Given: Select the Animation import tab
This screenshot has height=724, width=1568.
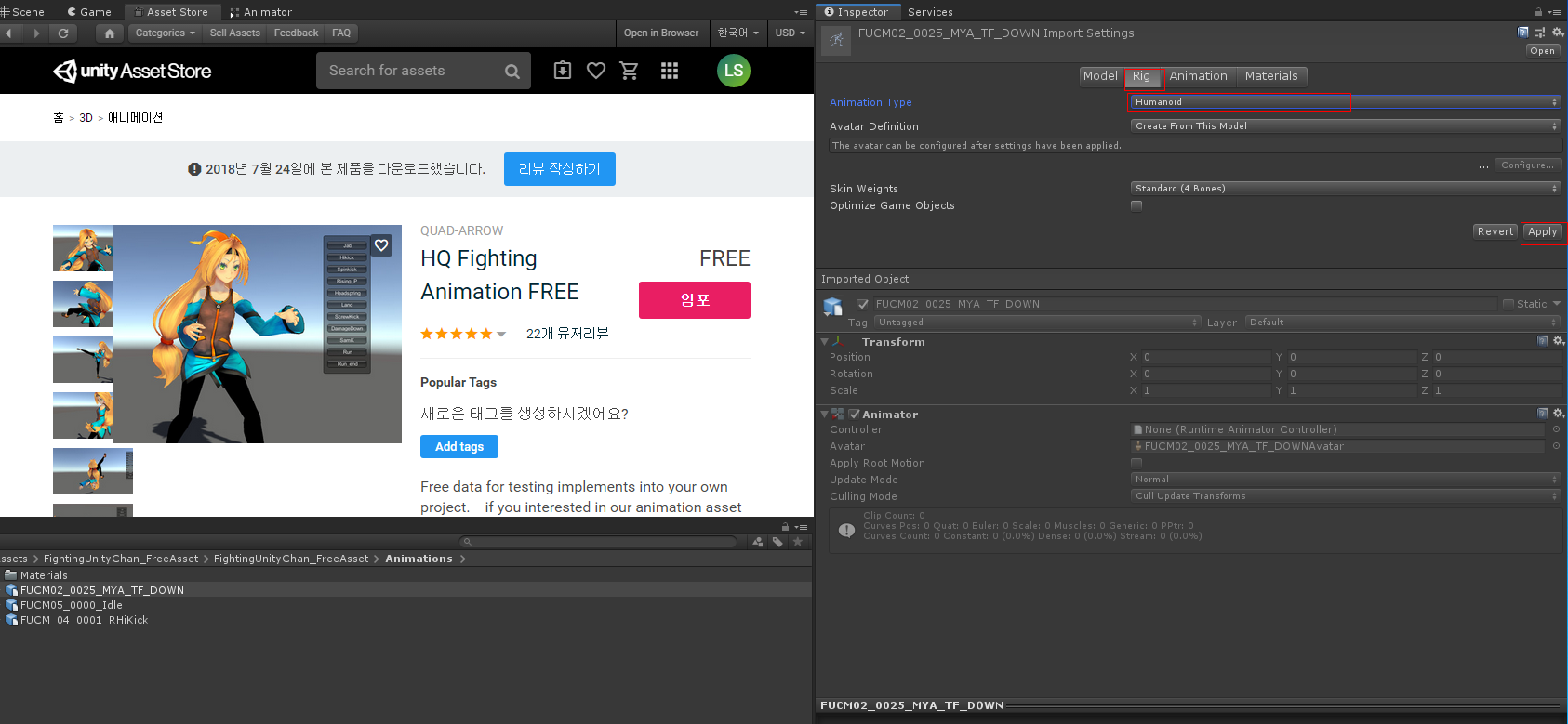Looking at the screenshot, I should pos(1198,75).
